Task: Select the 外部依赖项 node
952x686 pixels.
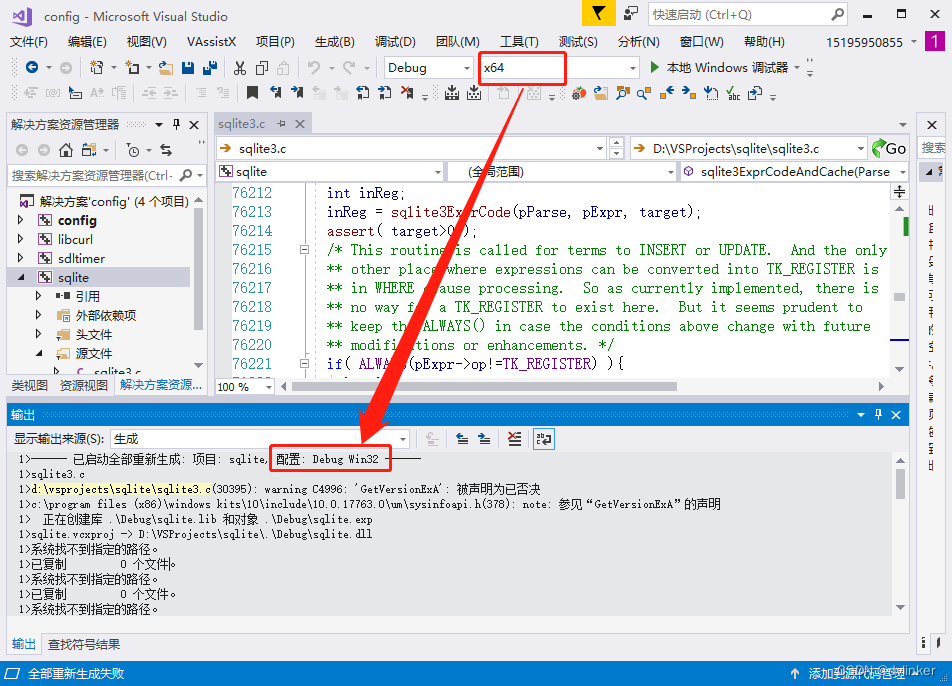Action: click(x=105, y=315)
